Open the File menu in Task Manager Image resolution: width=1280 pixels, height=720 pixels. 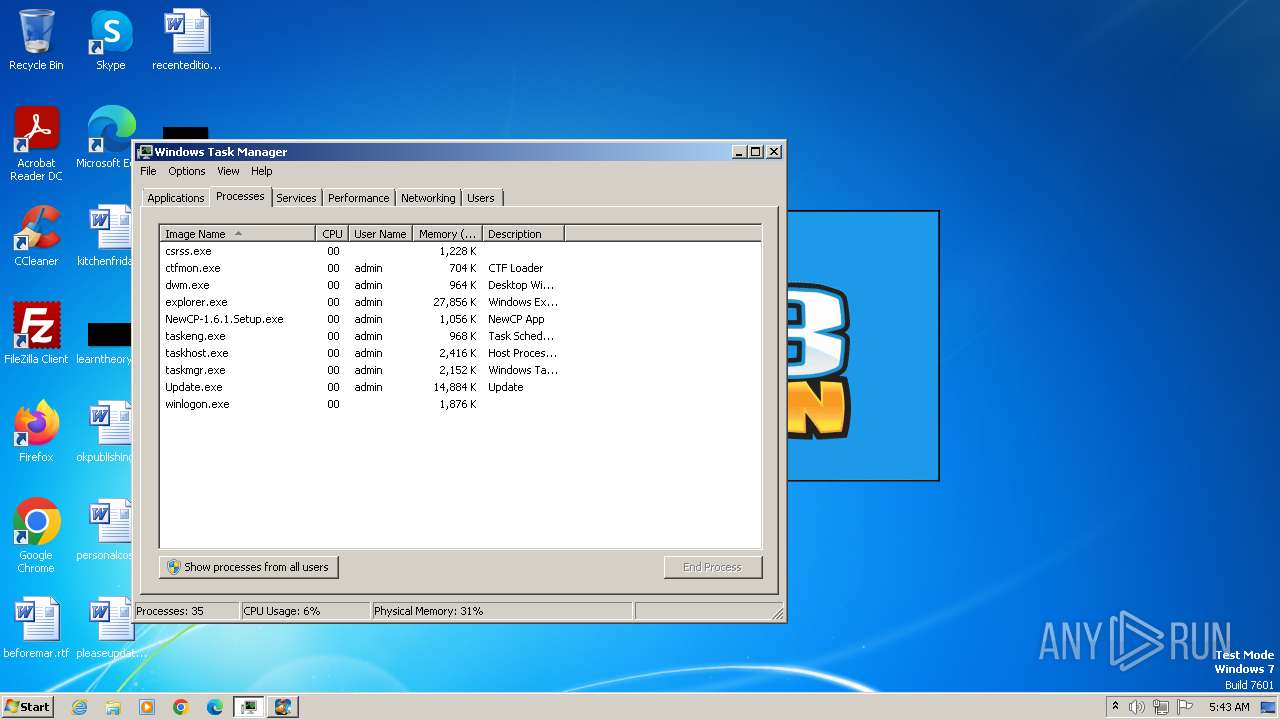[148, 171]
